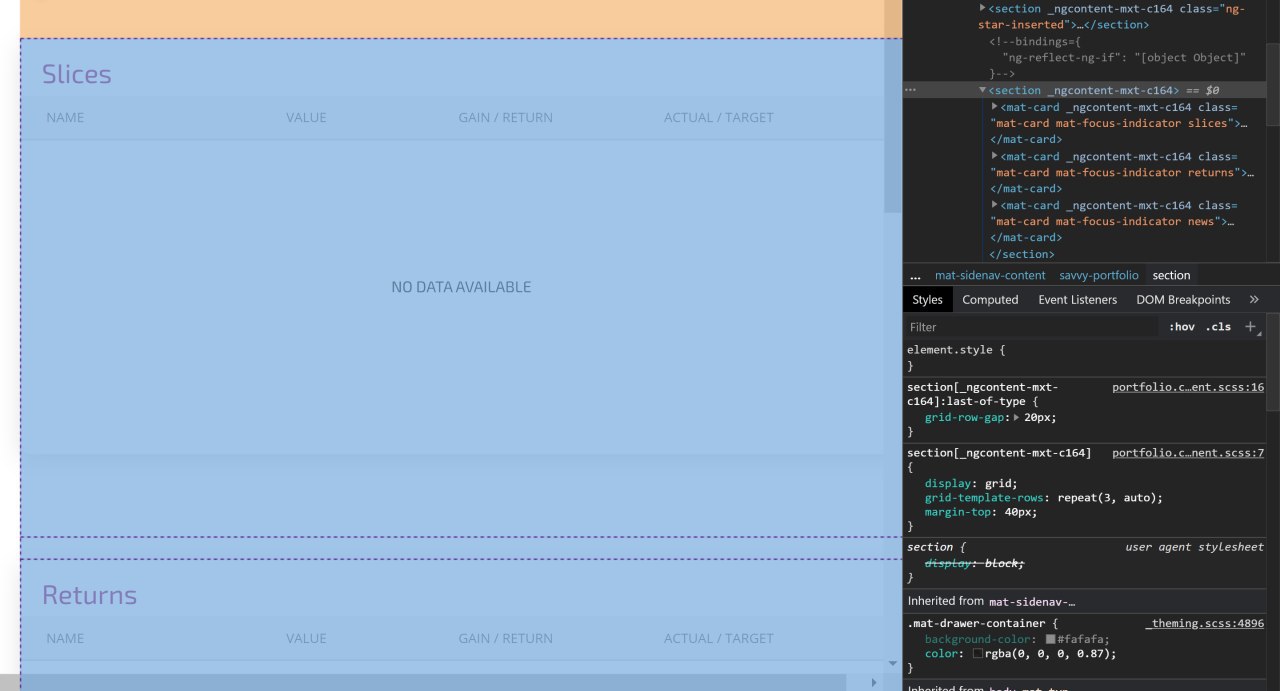1280x691 pixels.
Task: Click the horizontal scrollbar right arrow
Action: pos(873,682)
